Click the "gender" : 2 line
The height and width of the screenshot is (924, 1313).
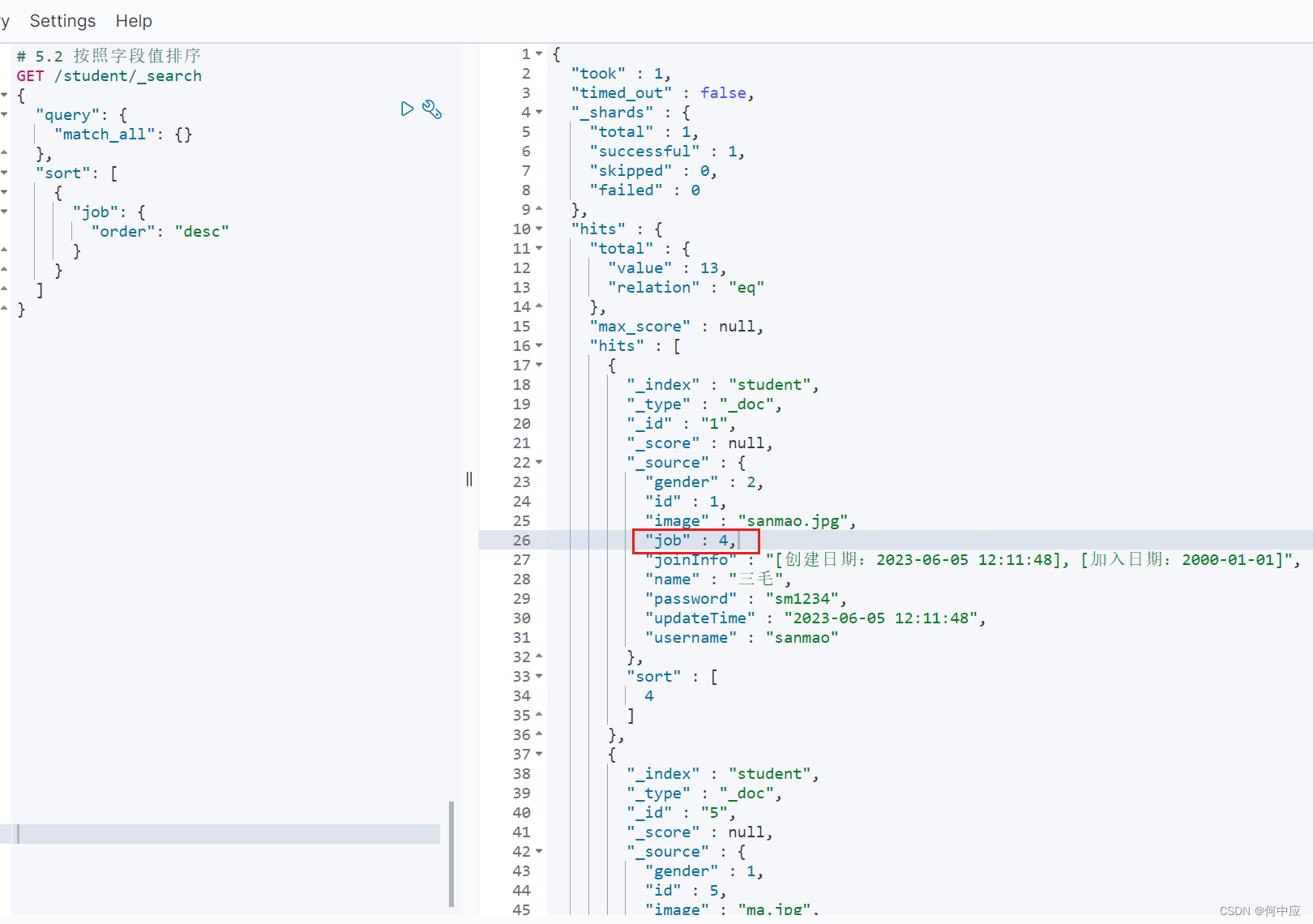pos(704,482)
